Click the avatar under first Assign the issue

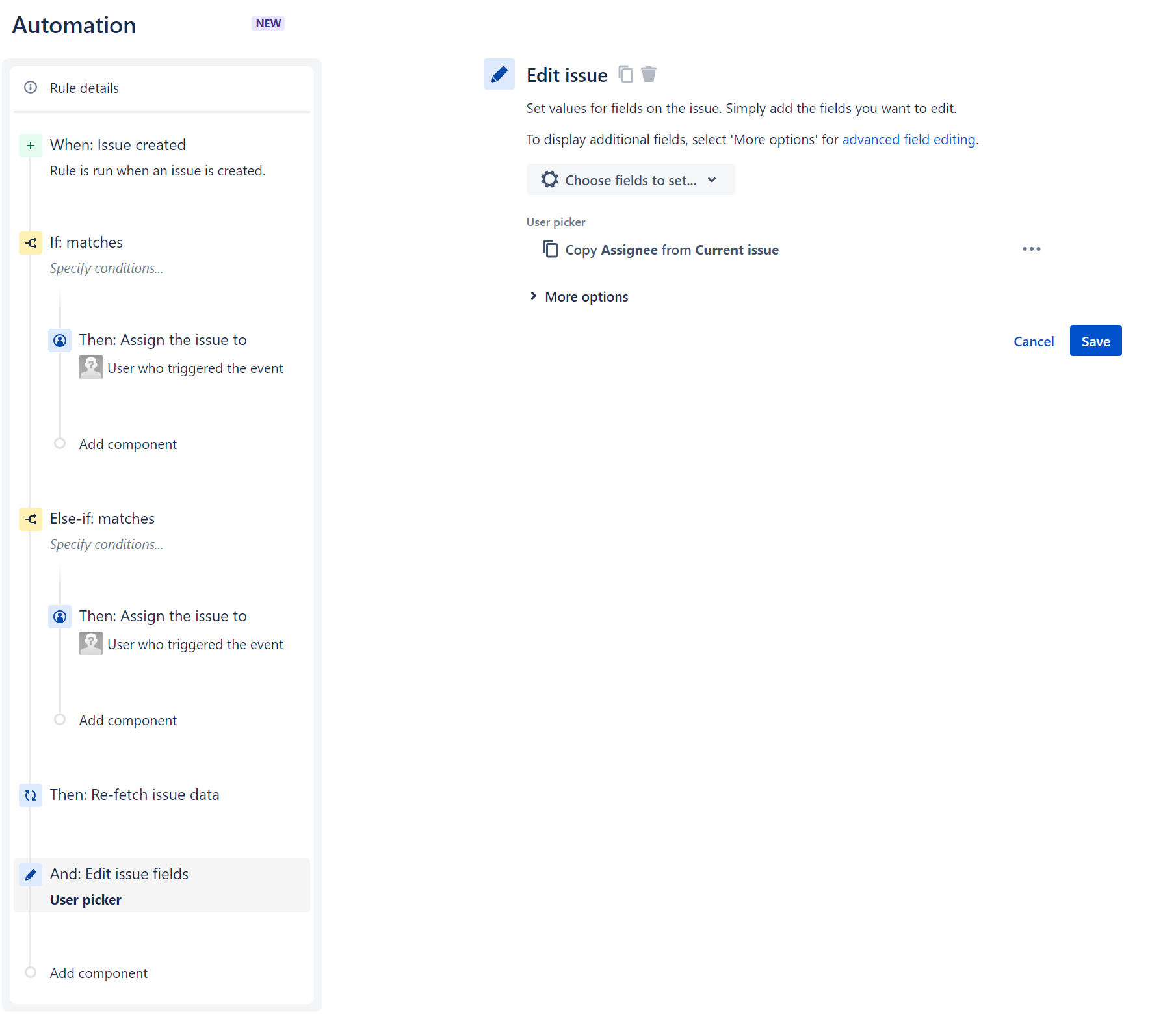[91, 368]
